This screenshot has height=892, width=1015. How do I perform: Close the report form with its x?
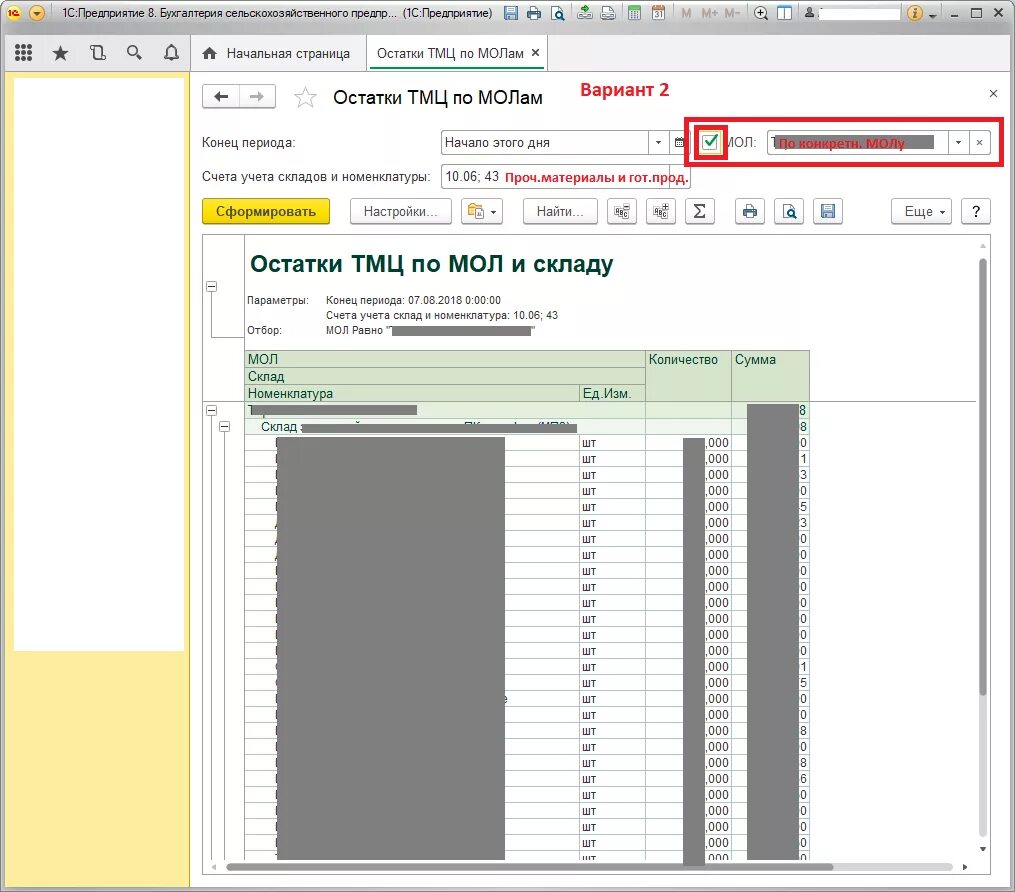pos(993,94)
